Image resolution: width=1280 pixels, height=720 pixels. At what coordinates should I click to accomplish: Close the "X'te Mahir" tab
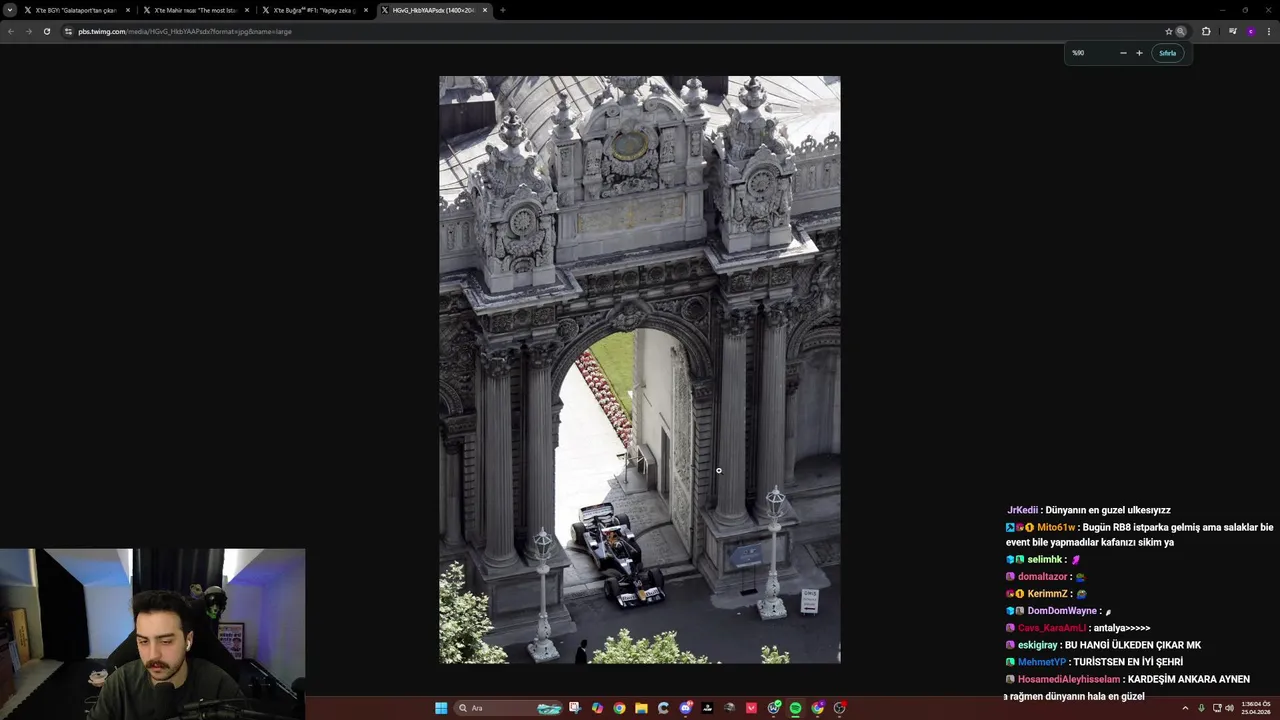pyautogui.click(x=247, y=10)
